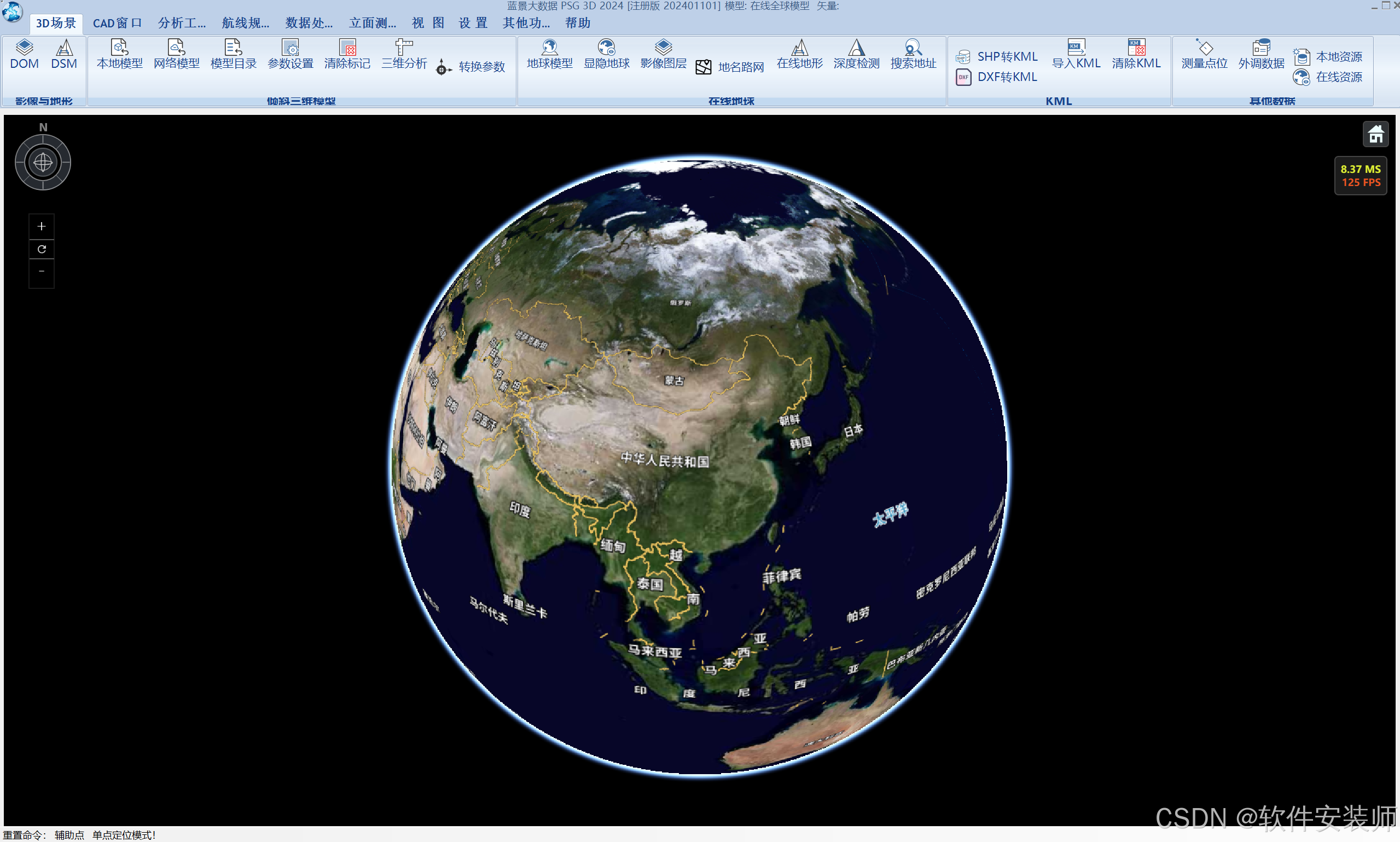Click the home view reset button
Image resolution: width=1400 pixels, height=842 pixels.
(x=1375, y=135)
